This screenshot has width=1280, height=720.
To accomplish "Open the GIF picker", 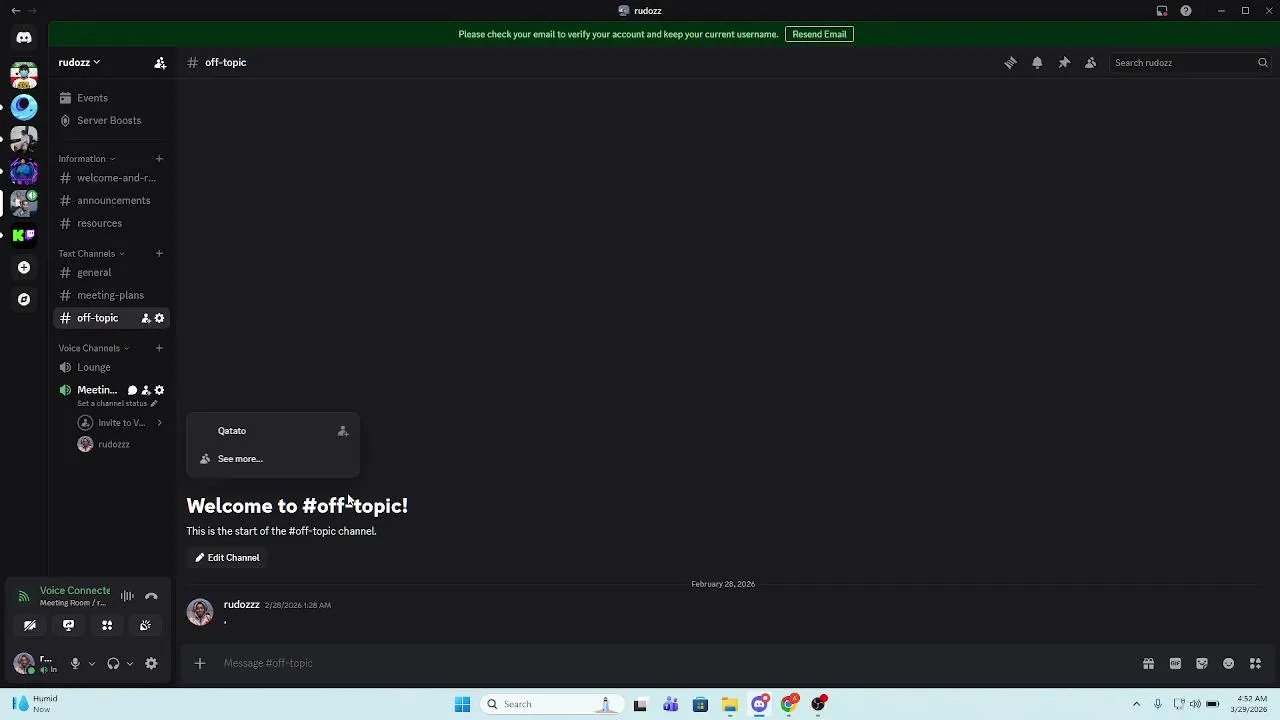I will click(x=1175, y=663).
